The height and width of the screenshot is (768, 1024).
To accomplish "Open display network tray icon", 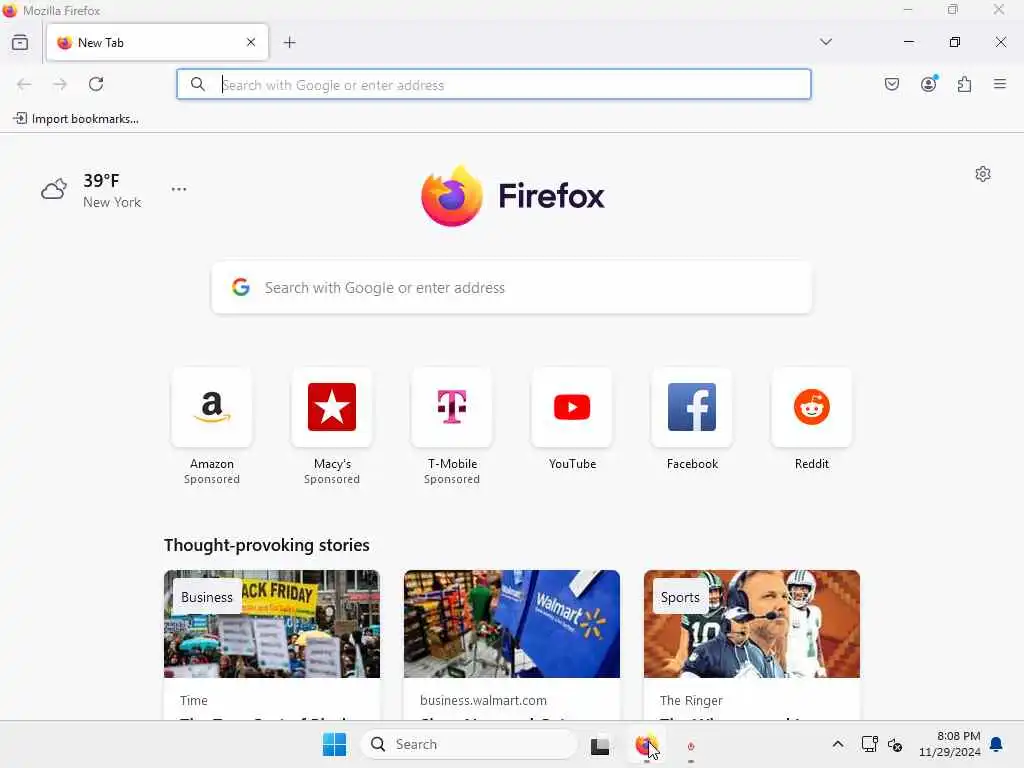I will coord(869,744).
